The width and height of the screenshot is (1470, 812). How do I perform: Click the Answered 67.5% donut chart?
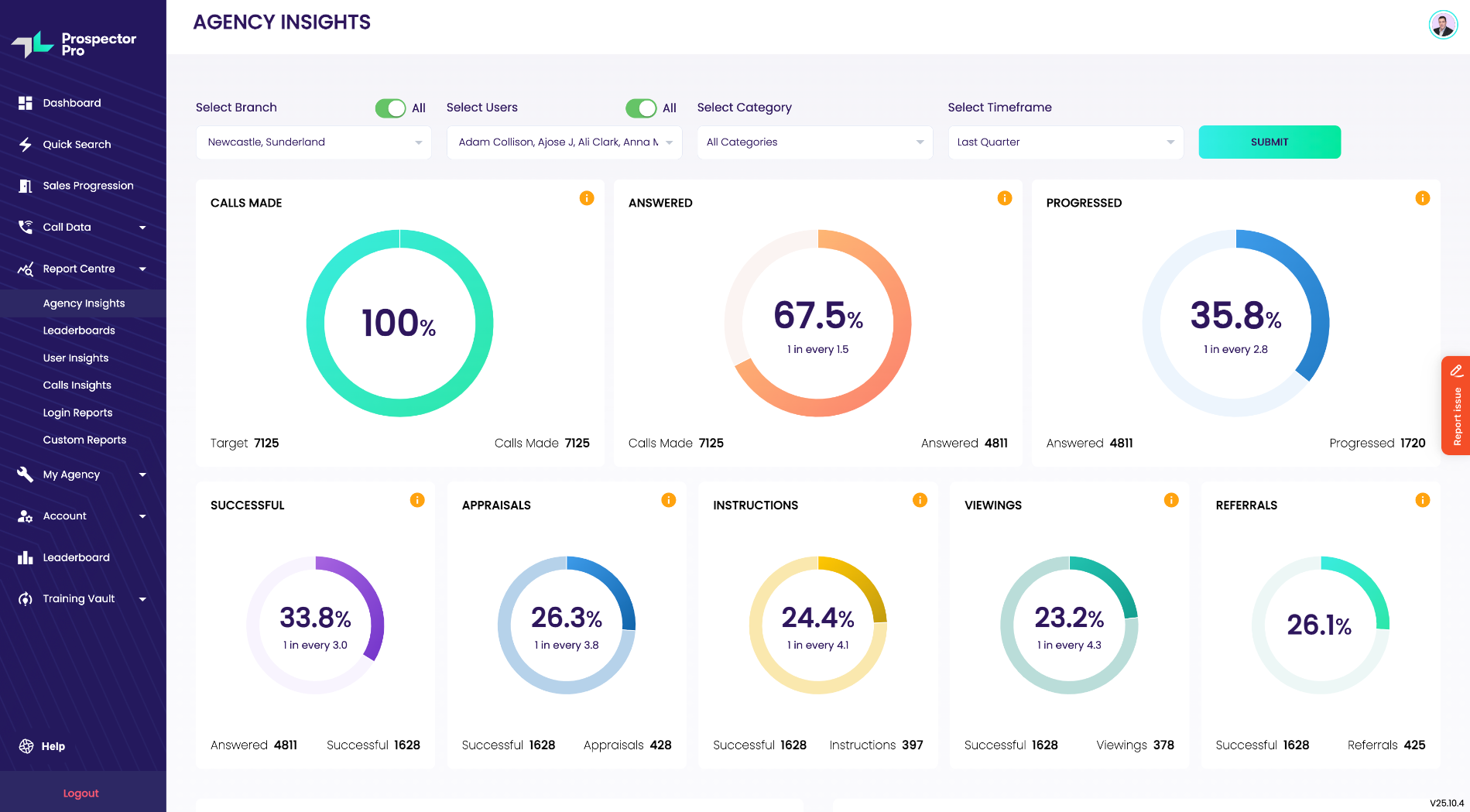pyautogui.click(x=818, y=323)
